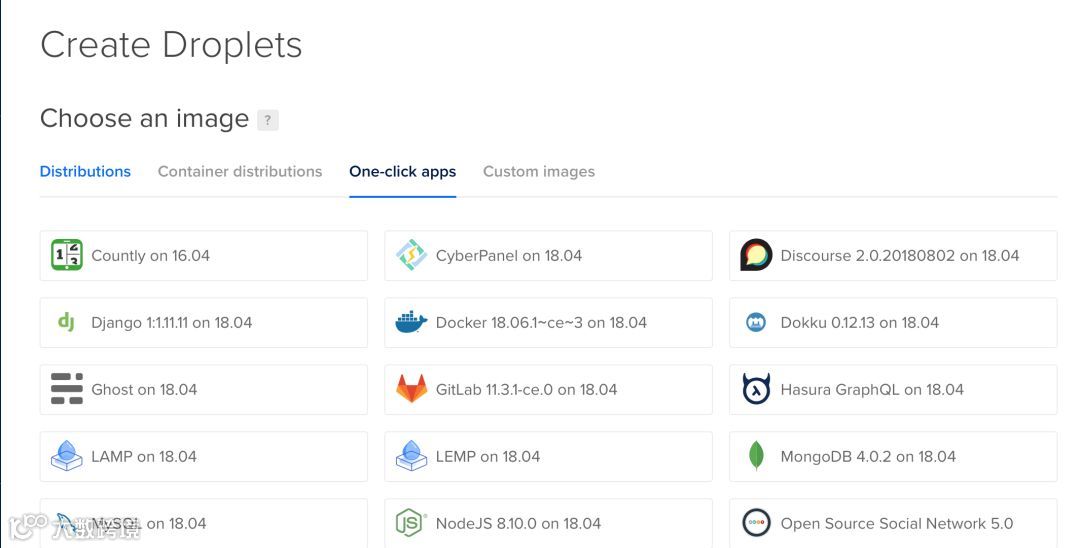Click the CyberPanel logo icon

(x=411, y=255)
